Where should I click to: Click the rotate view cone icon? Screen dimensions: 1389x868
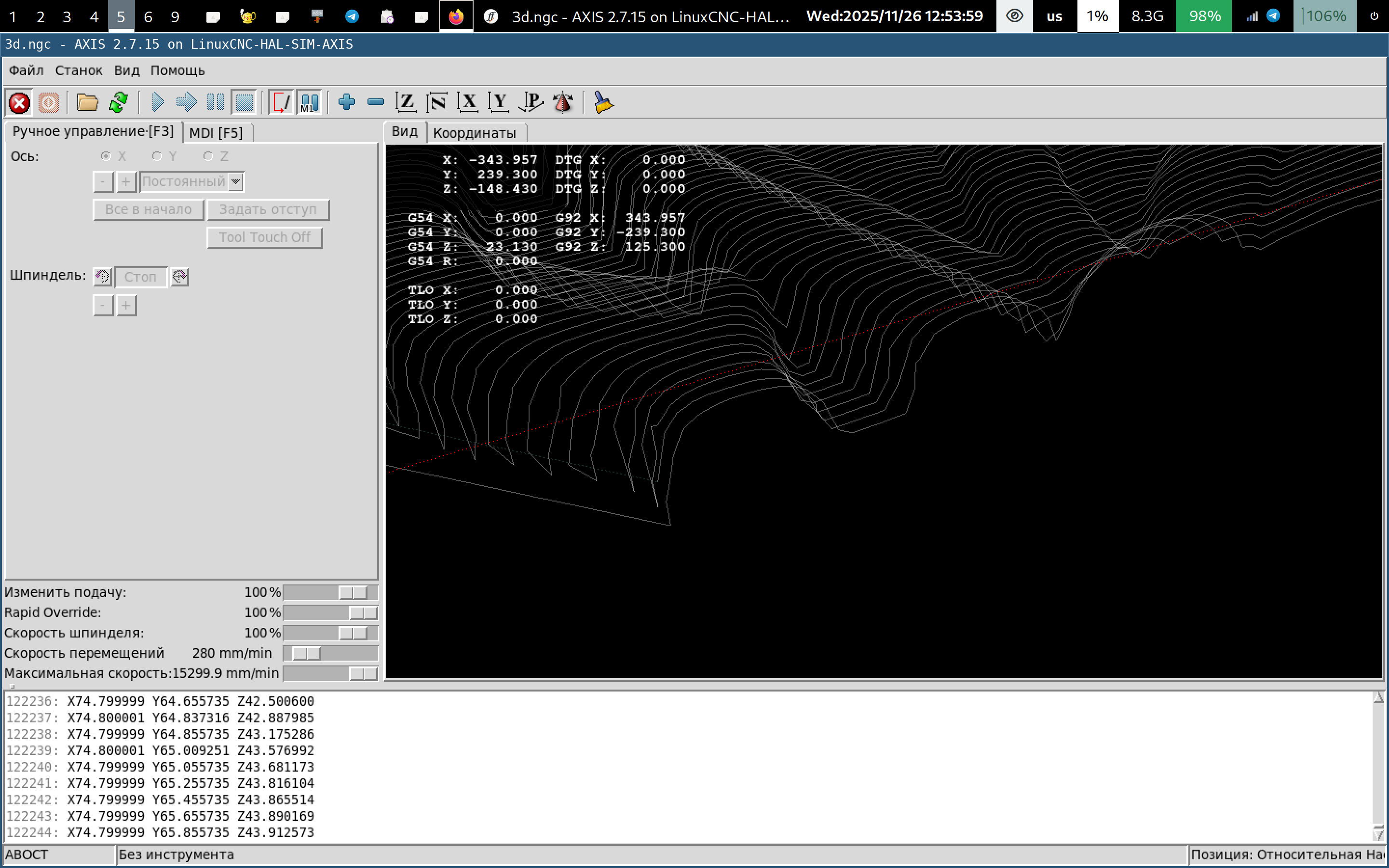pos(562,103)
